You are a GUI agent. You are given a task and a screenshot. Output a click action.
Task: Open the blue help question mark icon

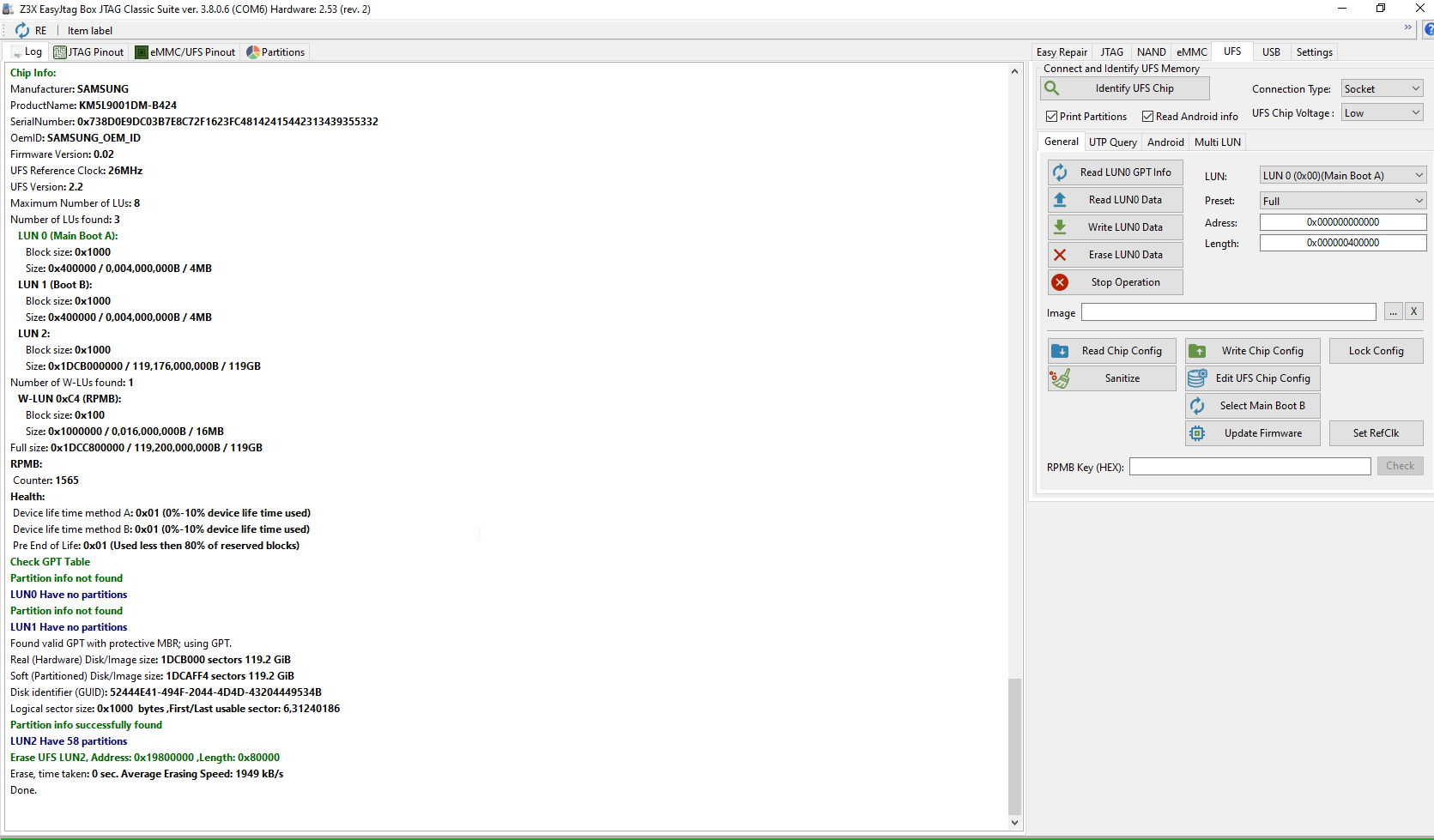coord(1428,30)
